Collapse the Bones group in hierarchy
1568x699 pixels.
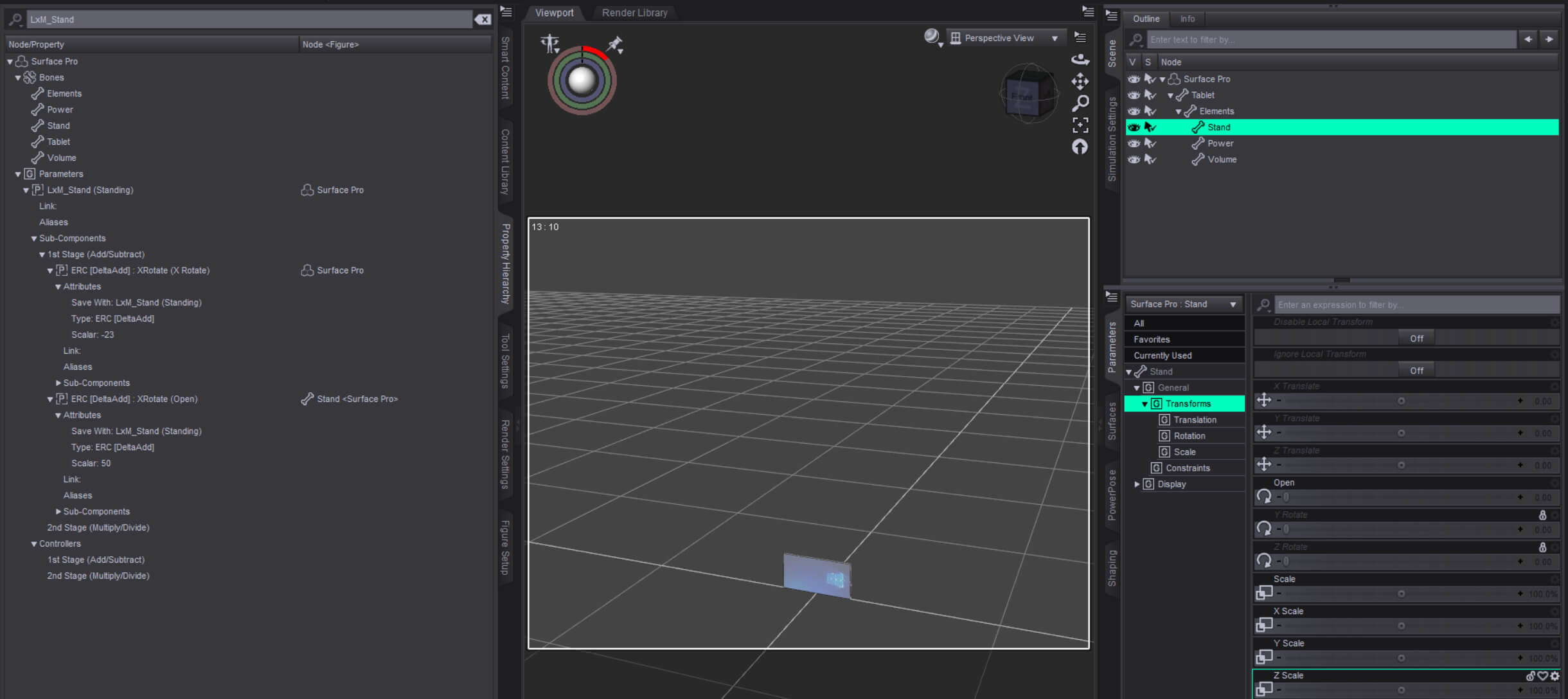coord(18,78)
